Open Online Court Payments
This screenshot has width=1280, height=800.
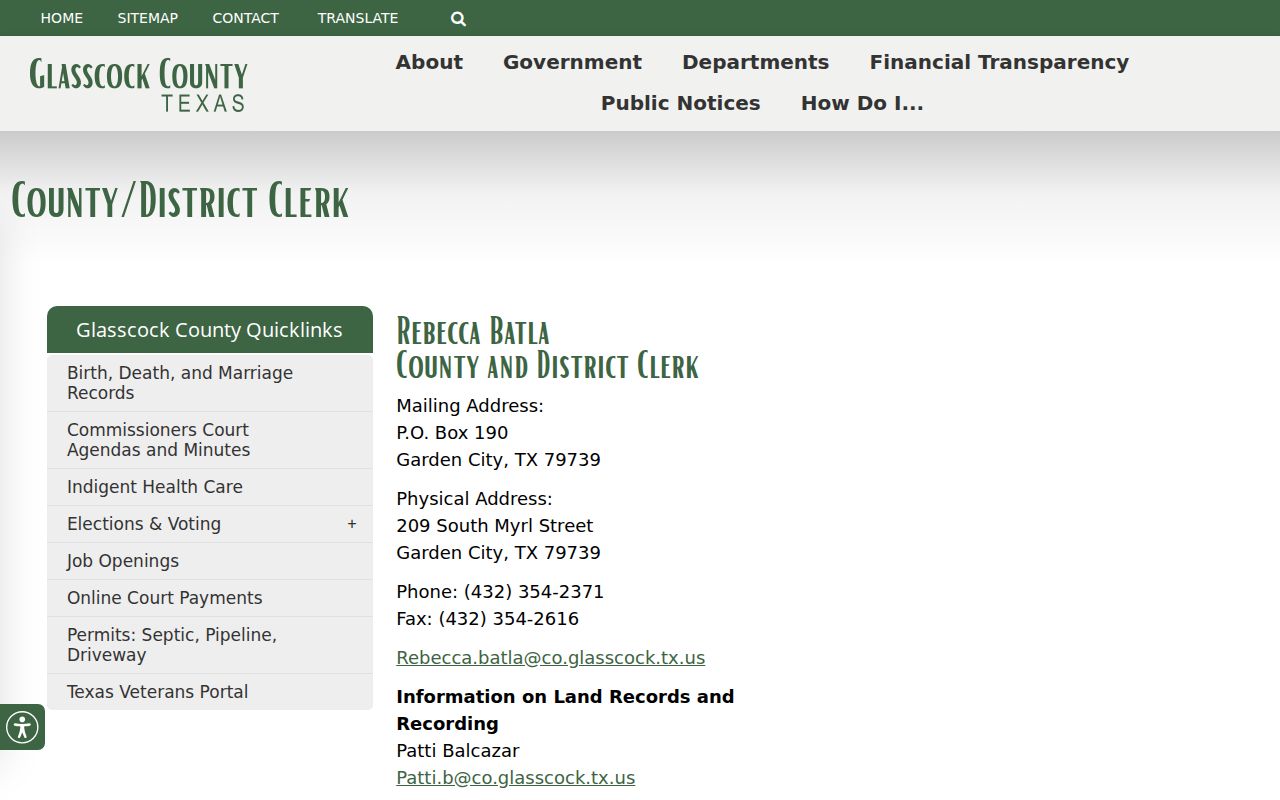(x=210, y=598)
